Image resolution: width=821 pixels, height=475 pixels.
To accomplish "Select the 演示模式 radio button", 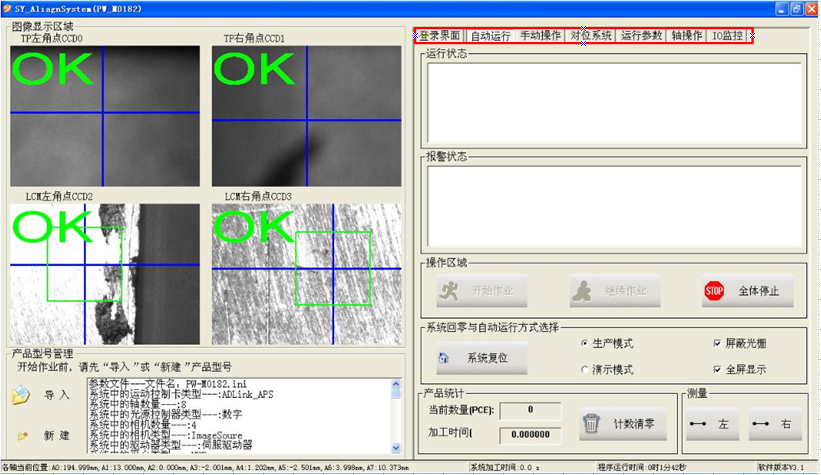I will (585, 369).
